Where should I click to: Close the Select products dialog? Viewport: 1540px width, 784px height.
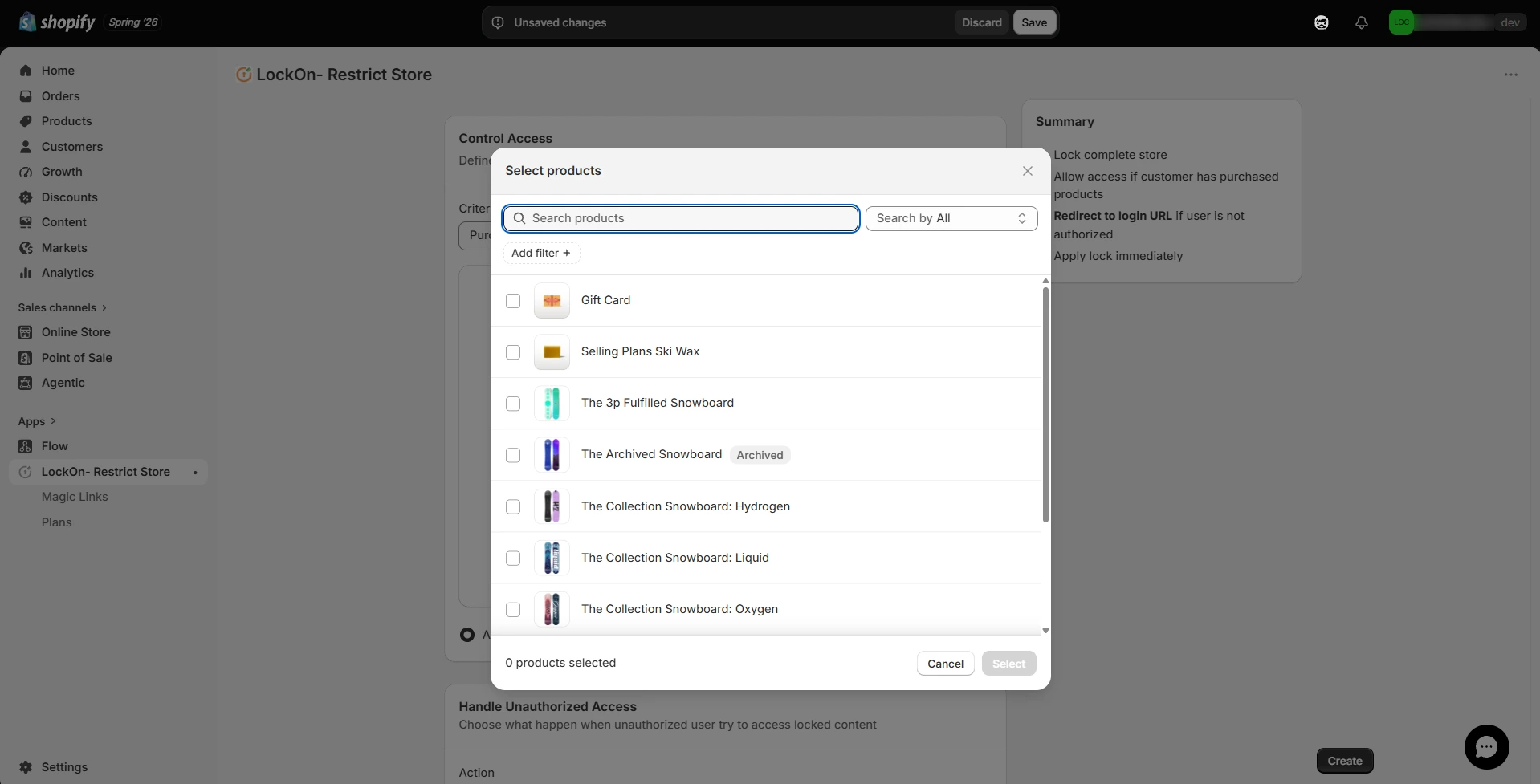click(1028, 171)
